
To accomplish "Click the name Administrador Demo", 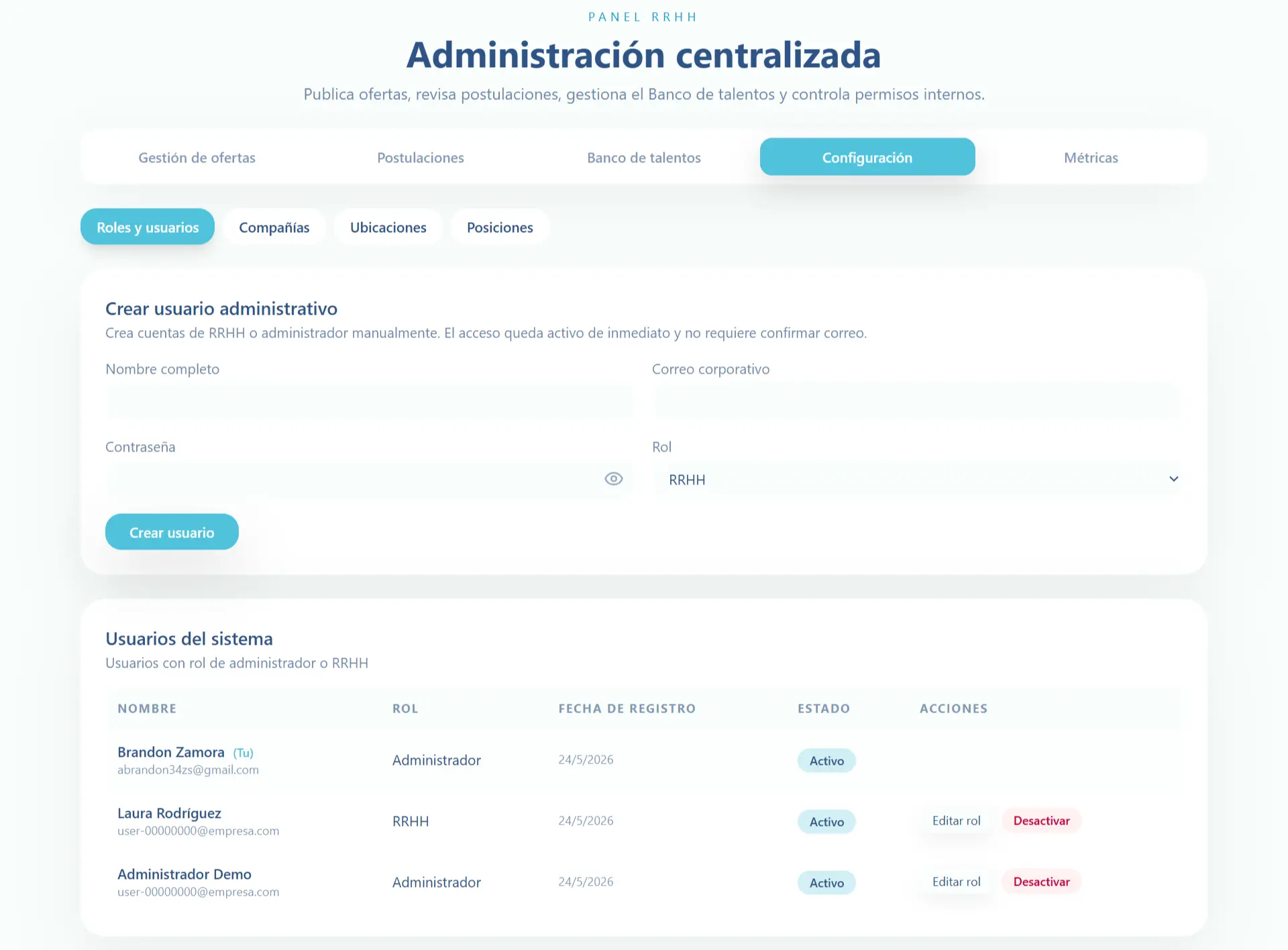I will click(184, 874).
